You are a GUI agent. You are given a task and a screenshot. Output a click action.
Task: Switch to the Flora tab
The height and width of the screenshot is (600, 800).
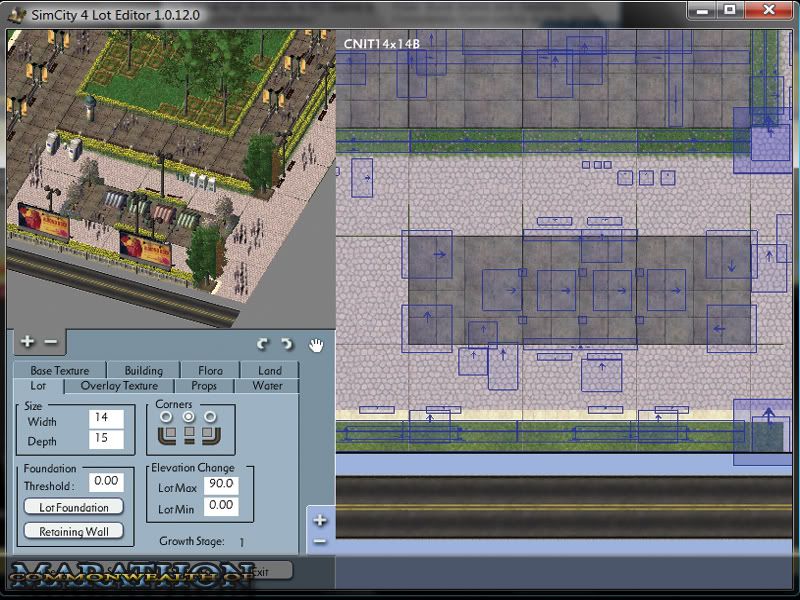pos(210,370)
